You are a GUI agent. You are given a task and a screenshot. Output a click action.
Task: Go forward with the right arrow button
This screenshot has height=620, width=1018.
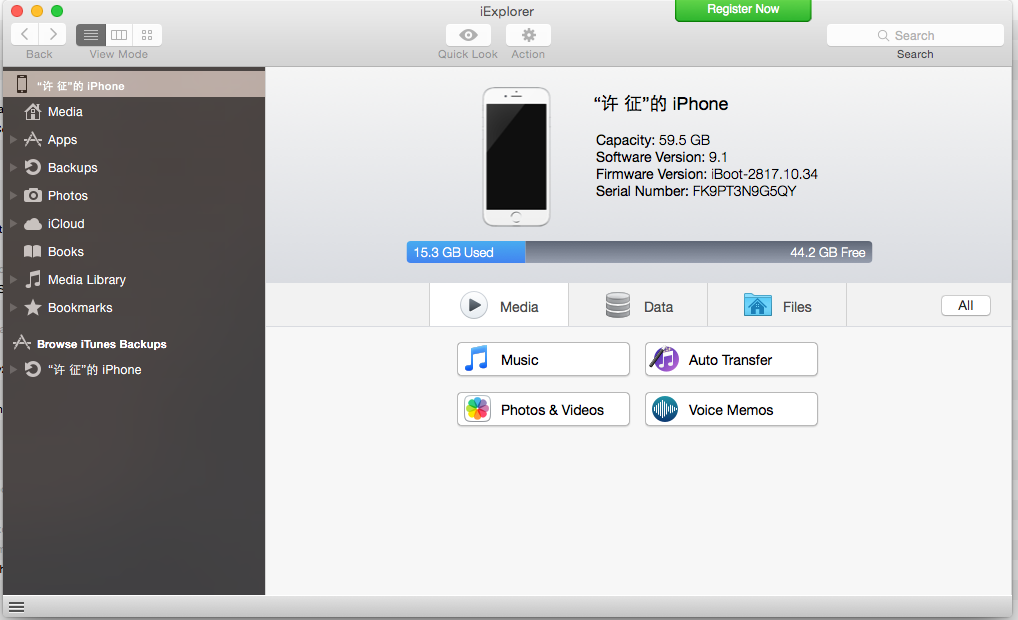pos(53,34)
